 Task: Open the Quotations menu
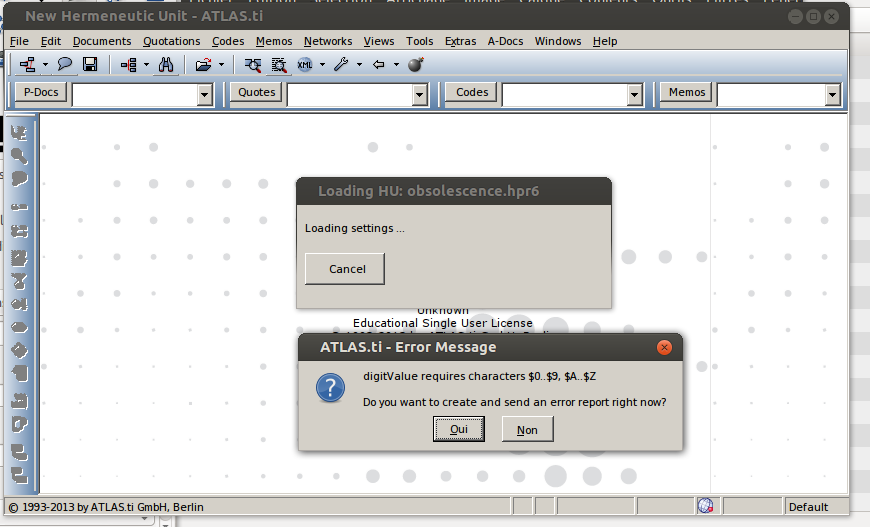pos(171,41)
